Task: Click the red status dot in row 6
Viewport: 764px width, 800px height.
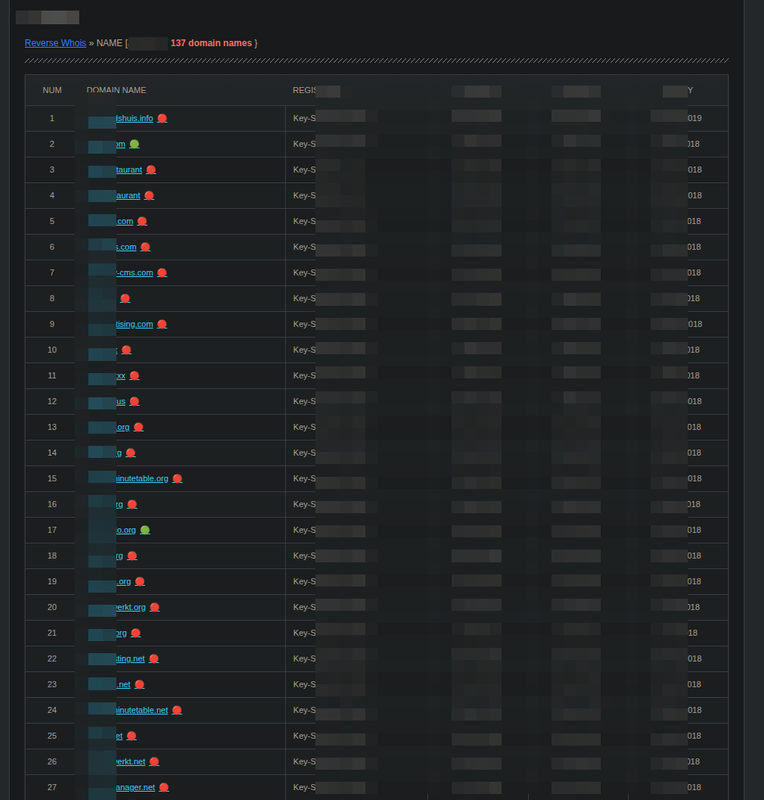Action: (x=145, y=247)
